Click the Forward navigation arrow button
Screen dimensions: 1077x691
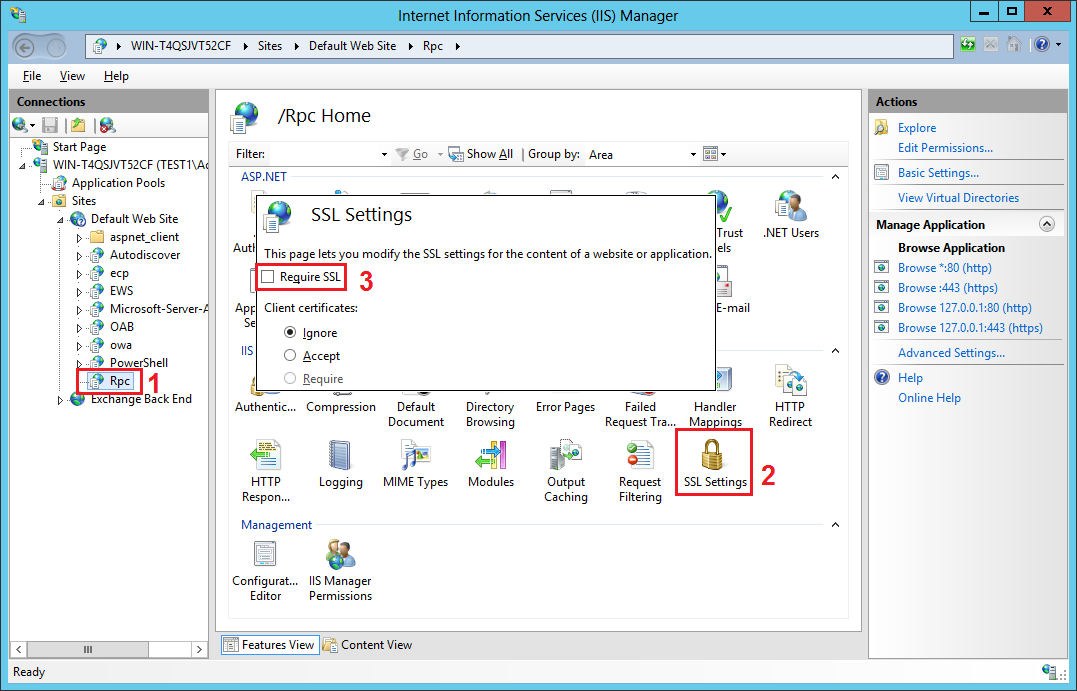pyautogui.click(x=56, y=47)
